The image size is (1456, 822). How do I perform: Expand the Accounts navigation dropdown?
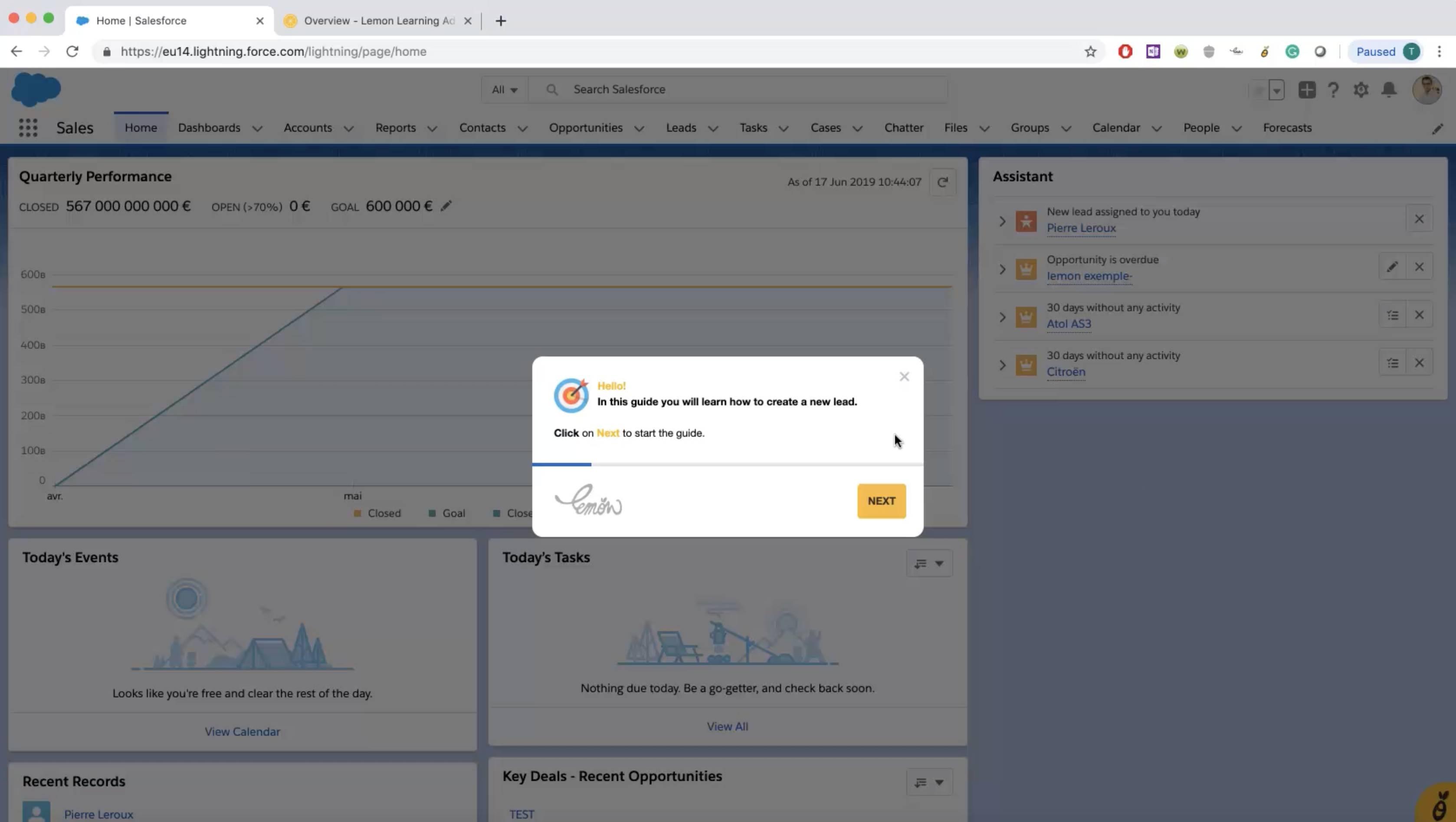(348, 128)
